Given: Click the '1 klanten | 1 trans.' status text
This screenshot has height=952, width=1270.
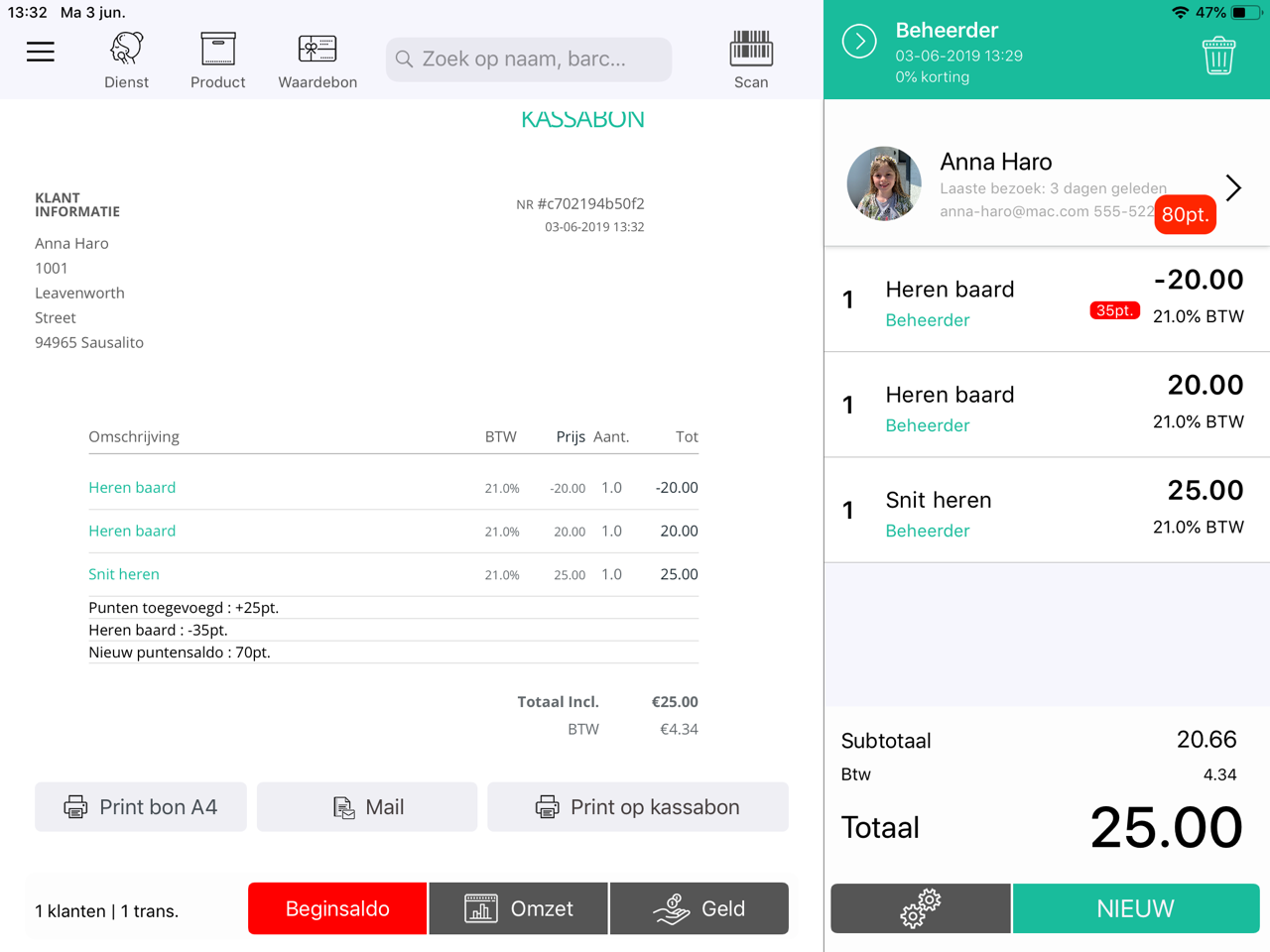Looking at the screenshot, I should 107,911.
